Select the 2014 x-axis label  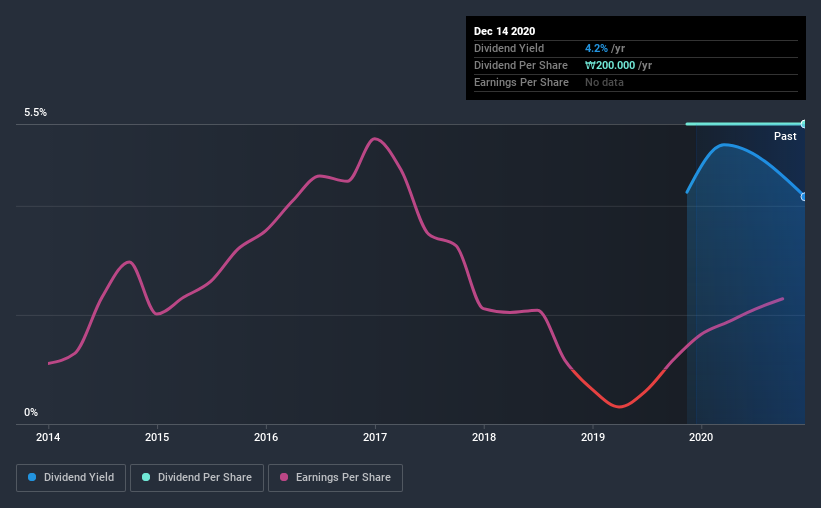[x=48, y=437]
